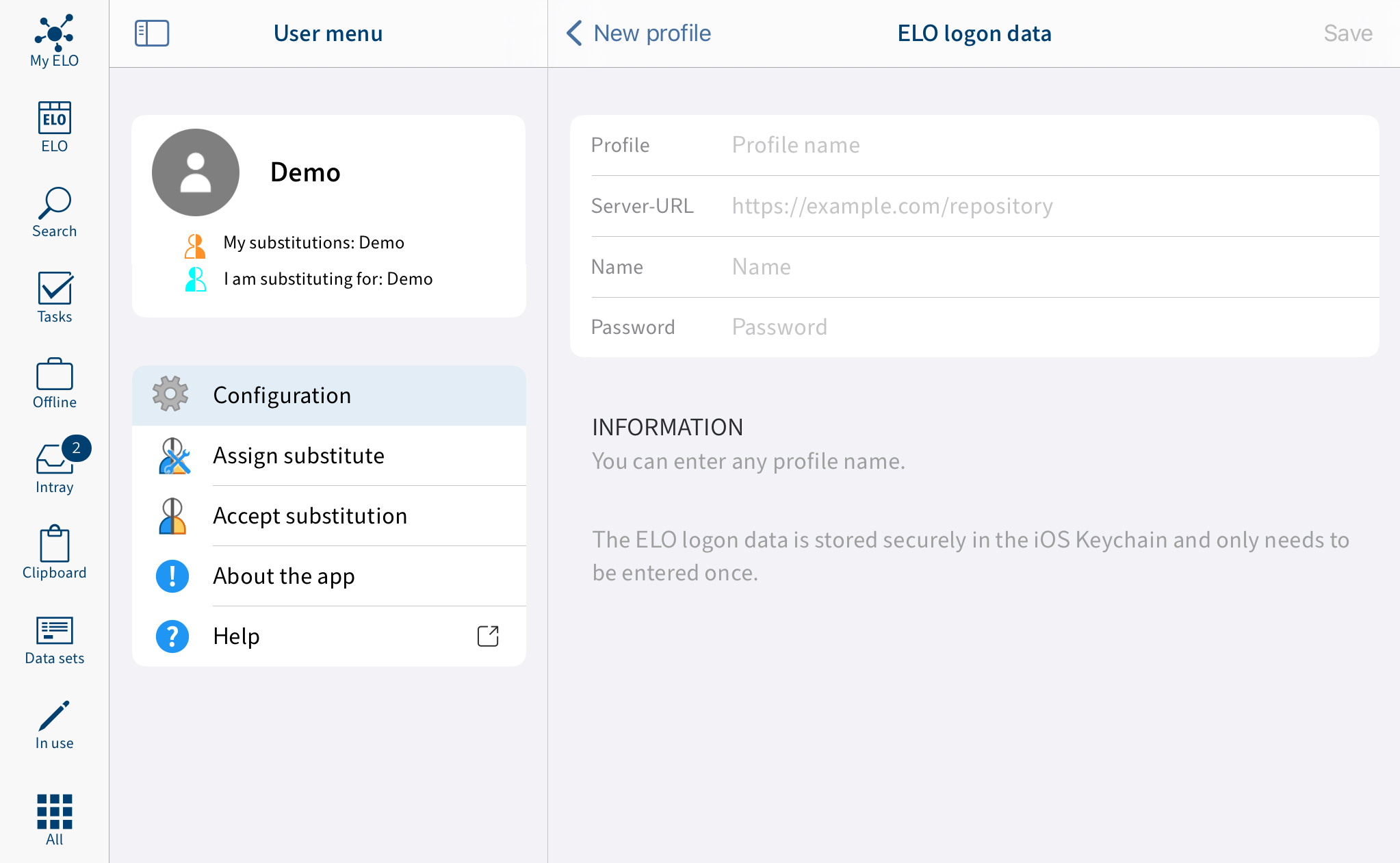Go back to New profile

pyautogui.click(x=639, y=33)
